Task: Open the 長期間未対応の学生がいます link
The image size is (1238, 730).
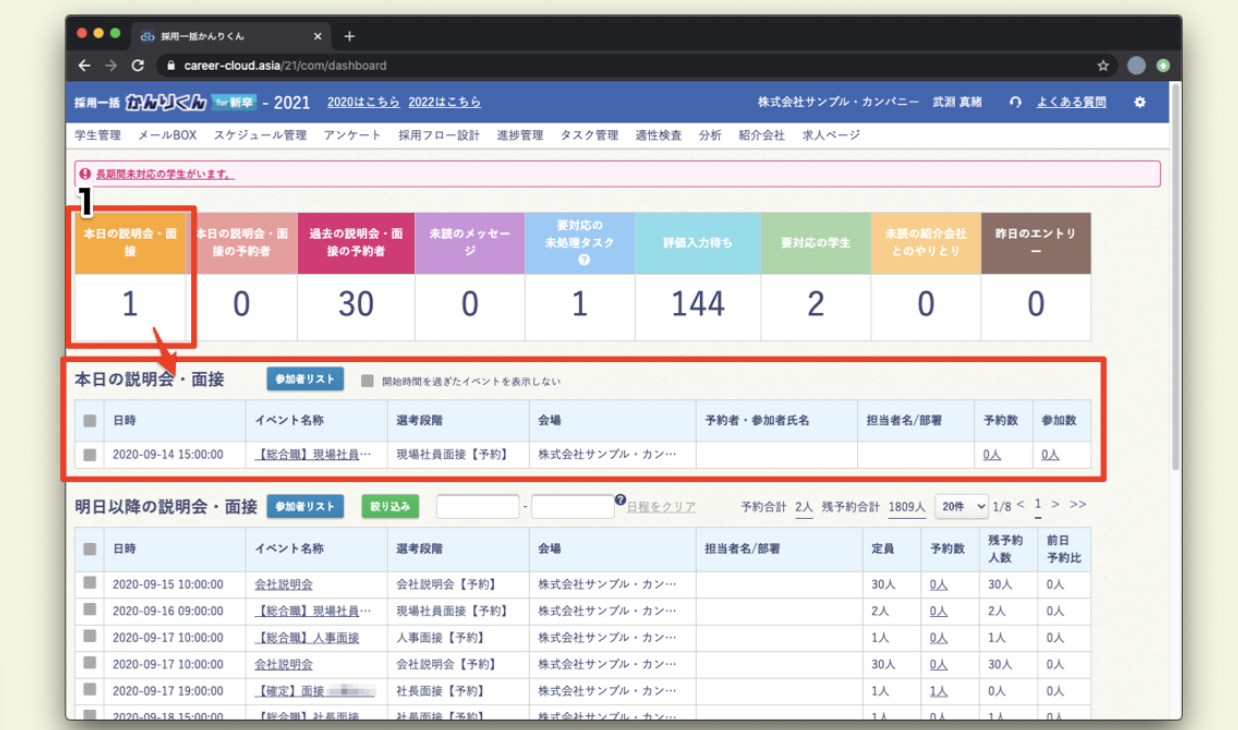Action: pos(165,174)
